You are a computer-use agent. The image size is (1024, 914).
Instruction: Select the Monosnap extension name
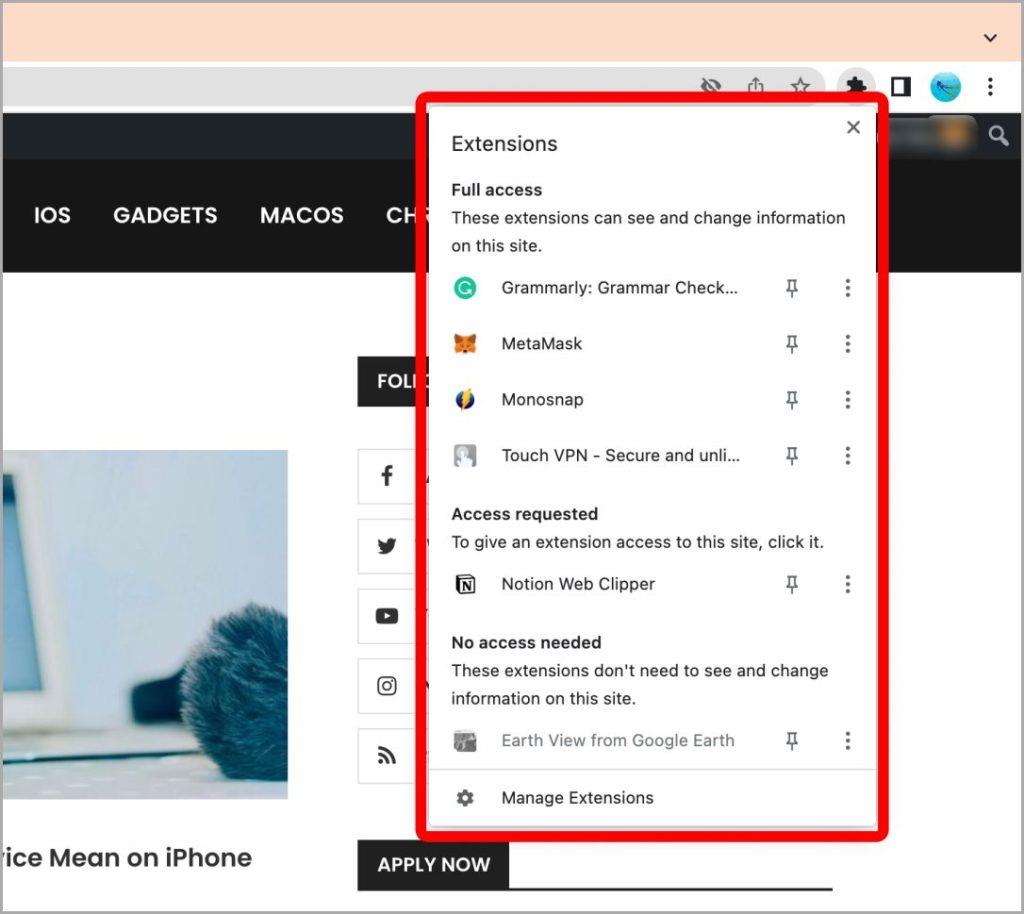(x=542, y=400)
